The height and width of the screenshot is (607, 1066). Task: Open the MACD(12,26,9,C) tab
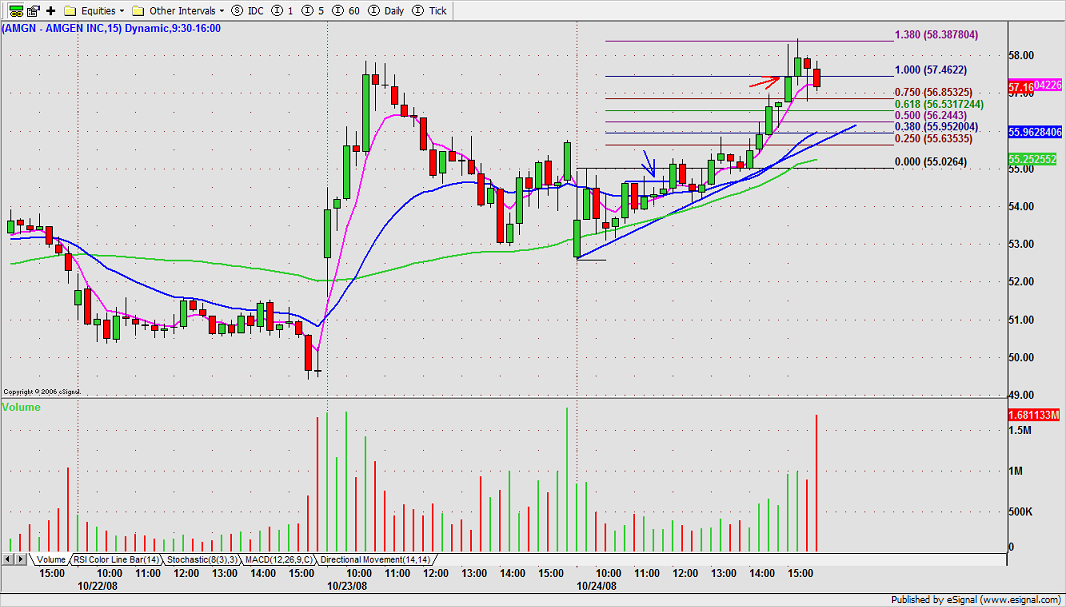279,559
